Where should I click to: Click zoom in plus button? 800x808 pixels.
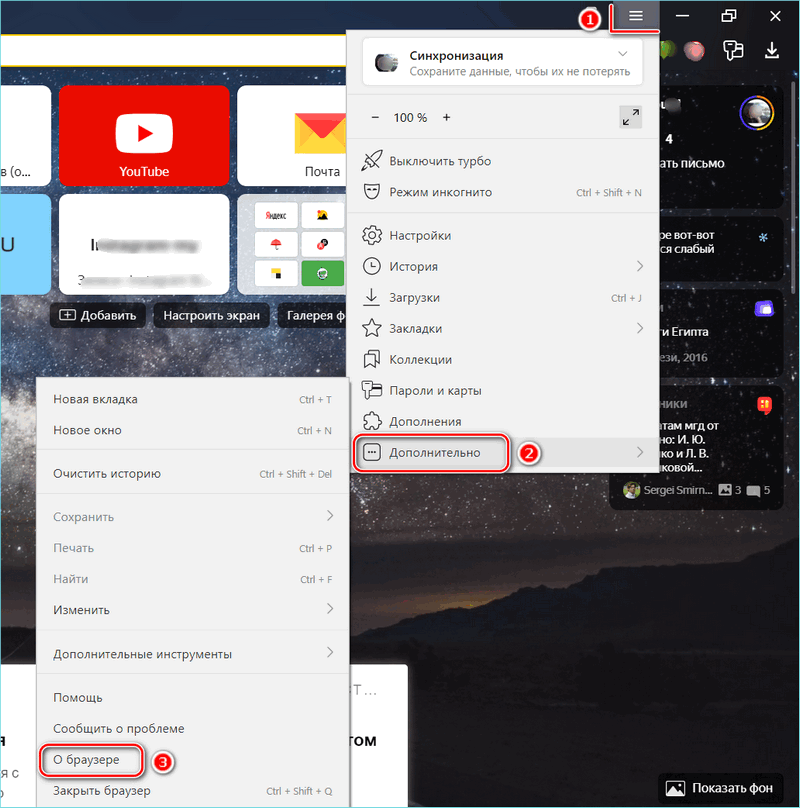(446, 118)
